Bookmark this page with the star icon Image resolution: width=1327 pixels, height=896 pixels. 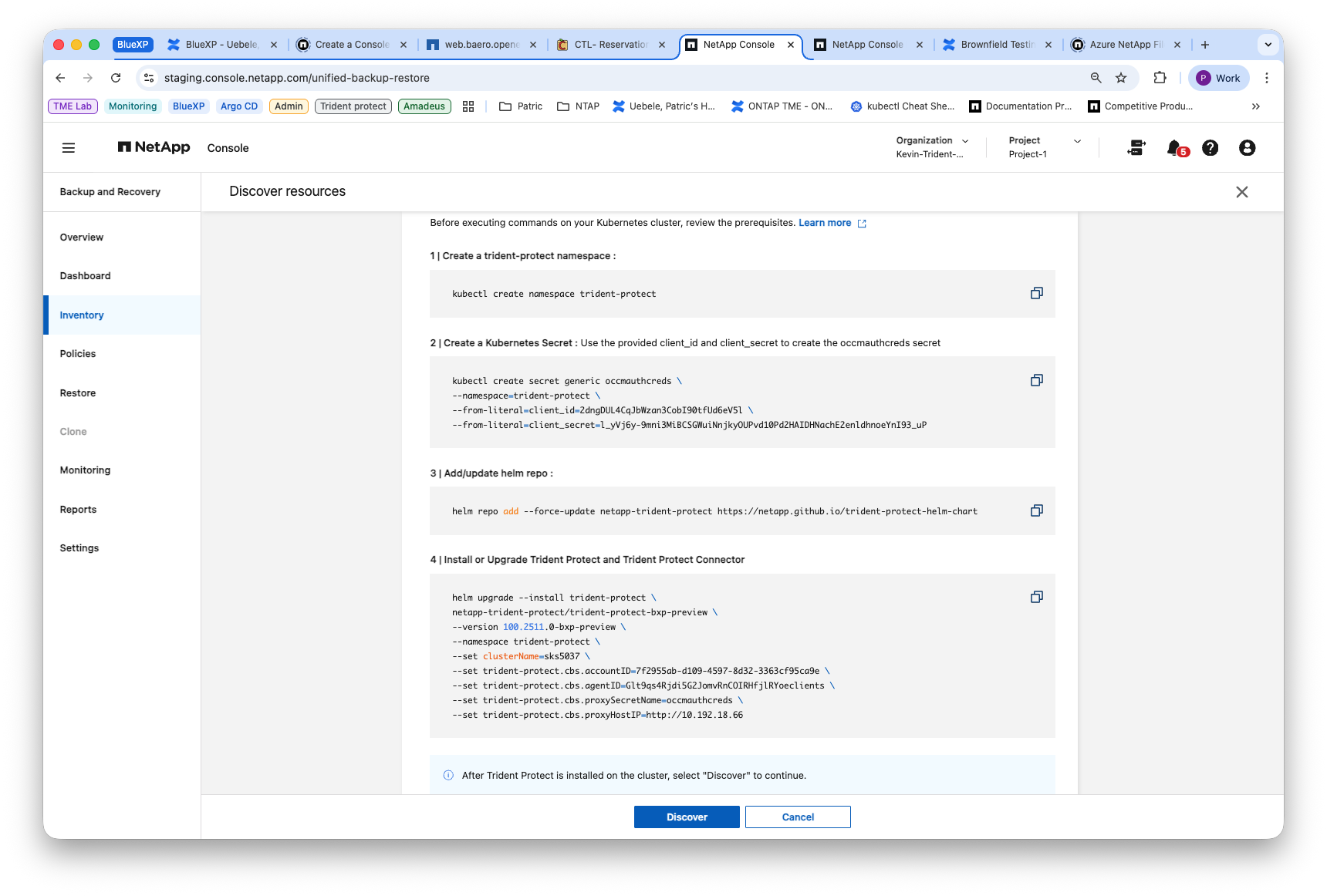[x=1121, y=78]
